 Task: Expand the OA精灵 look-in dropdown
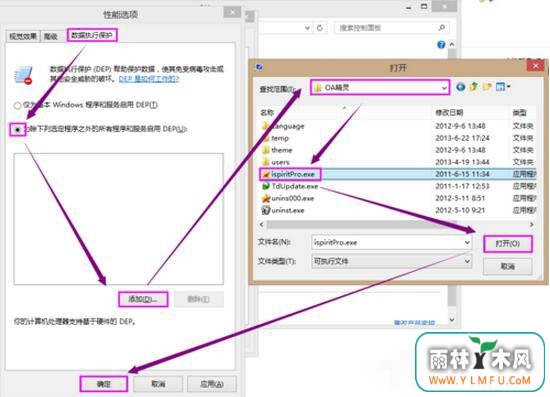[x=444, y=88]
